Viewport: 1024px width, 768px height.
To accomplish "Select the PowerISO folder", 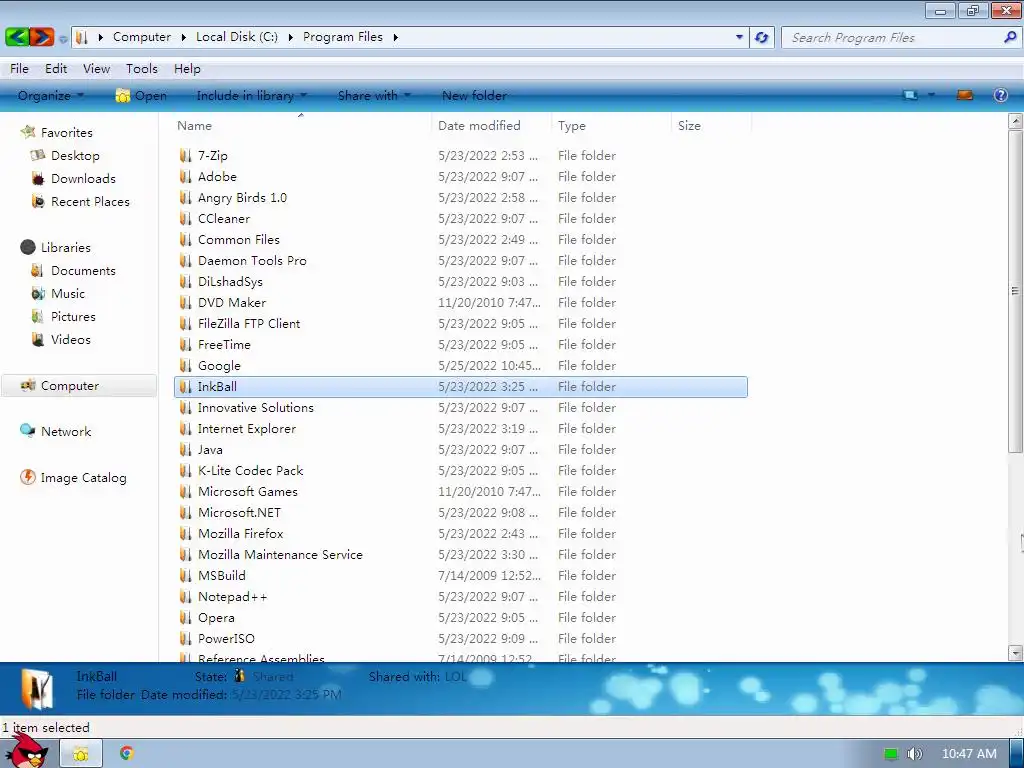I will pos(460,638).
